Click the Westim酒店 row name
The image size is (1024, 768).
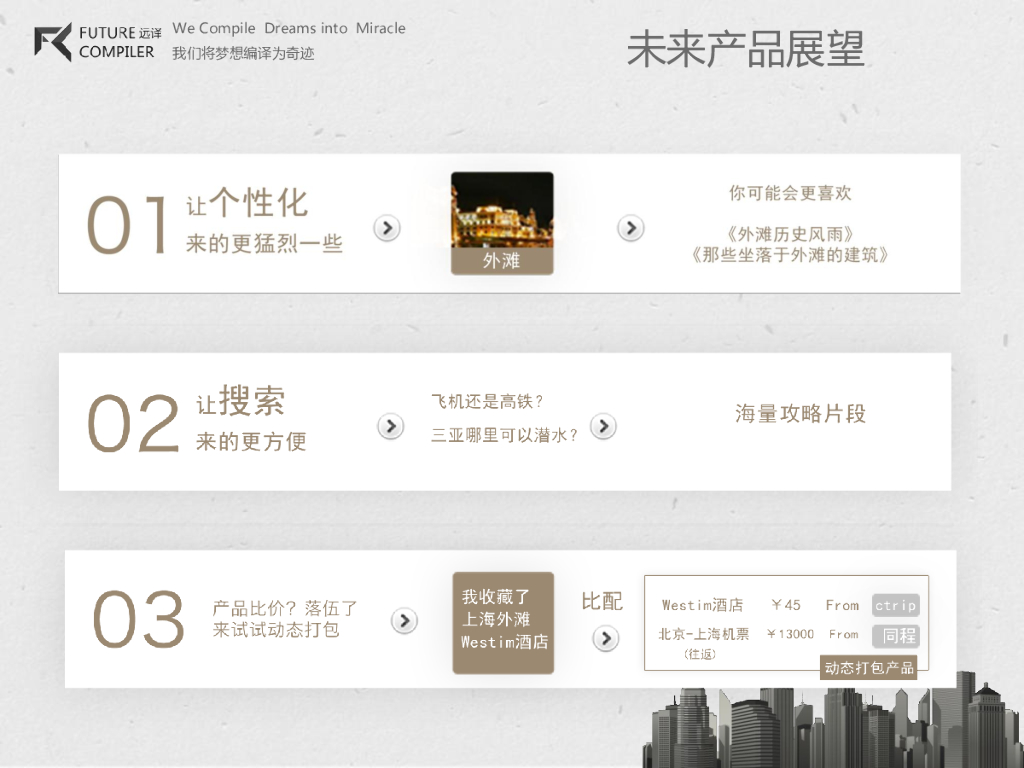(702, 605)
